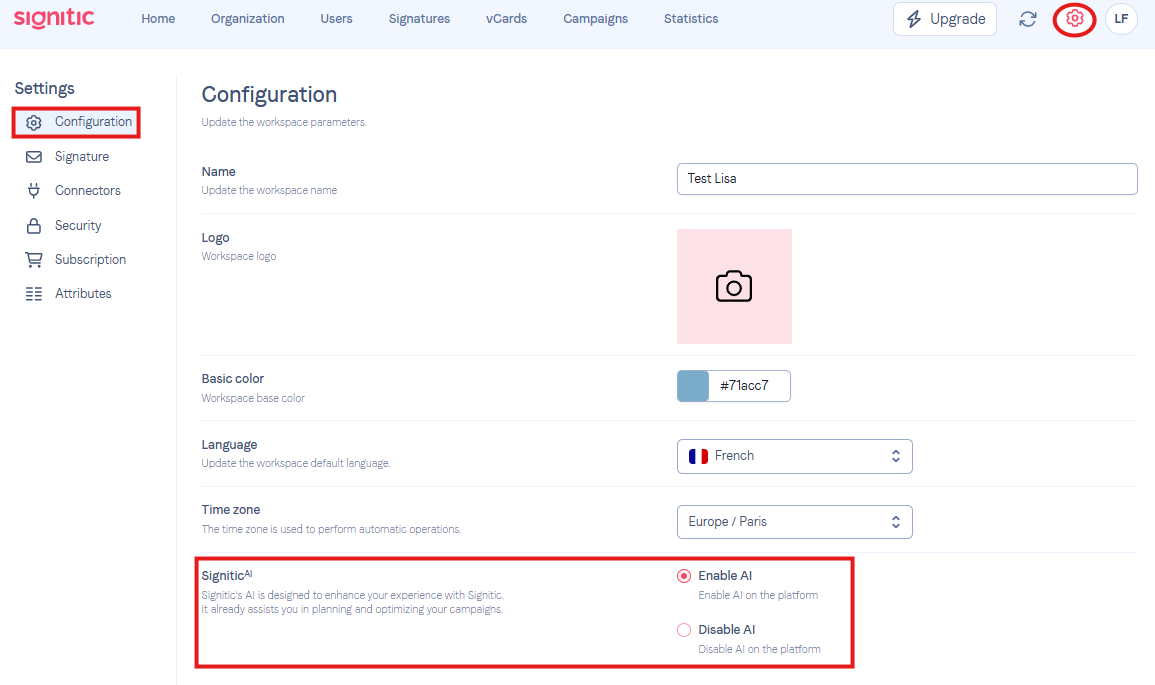Click the Settings sidebar heading

(45, 88)
